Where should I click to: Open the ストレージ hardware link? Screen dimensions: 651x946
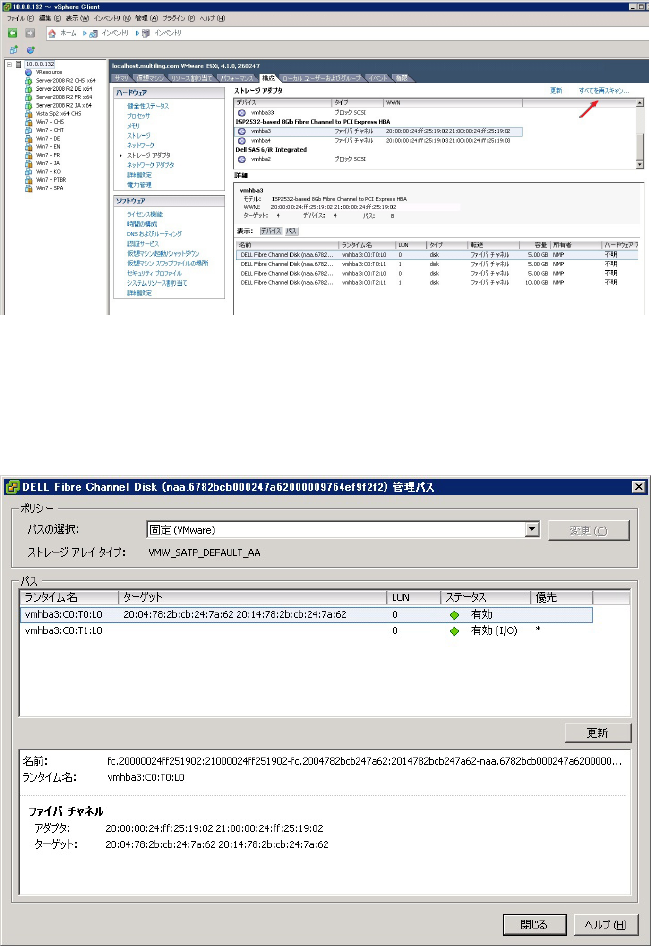tap(138, 136)
